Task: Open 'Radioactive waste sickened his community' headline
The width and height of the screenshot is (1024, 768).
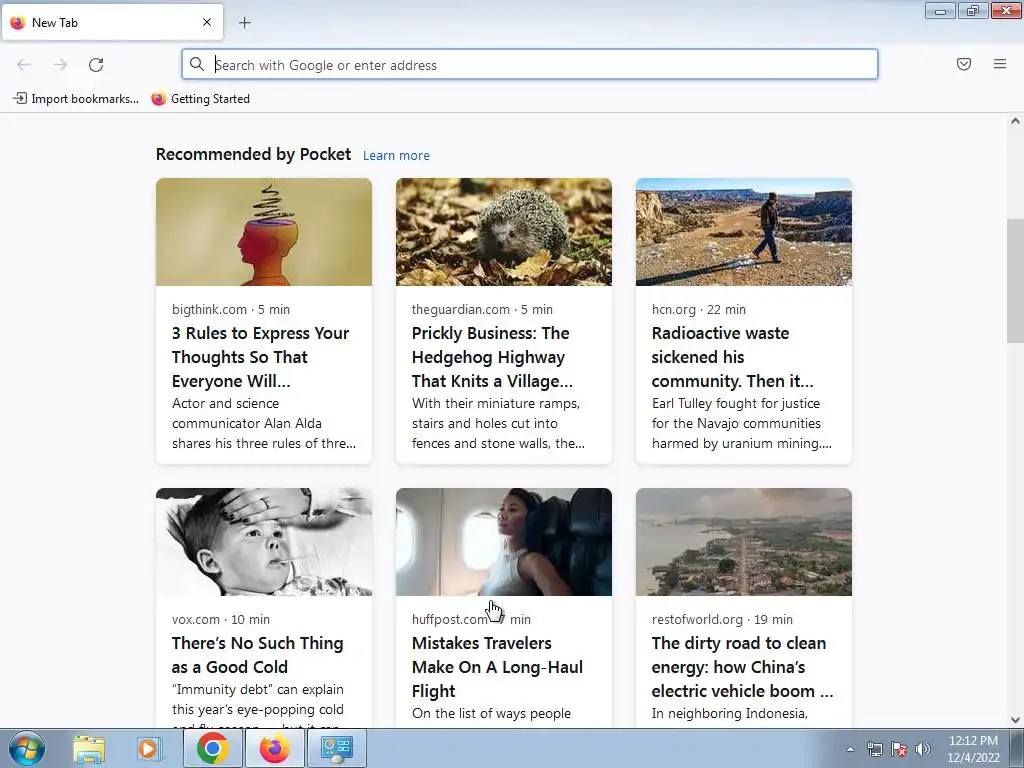Action: click(732, 357)
